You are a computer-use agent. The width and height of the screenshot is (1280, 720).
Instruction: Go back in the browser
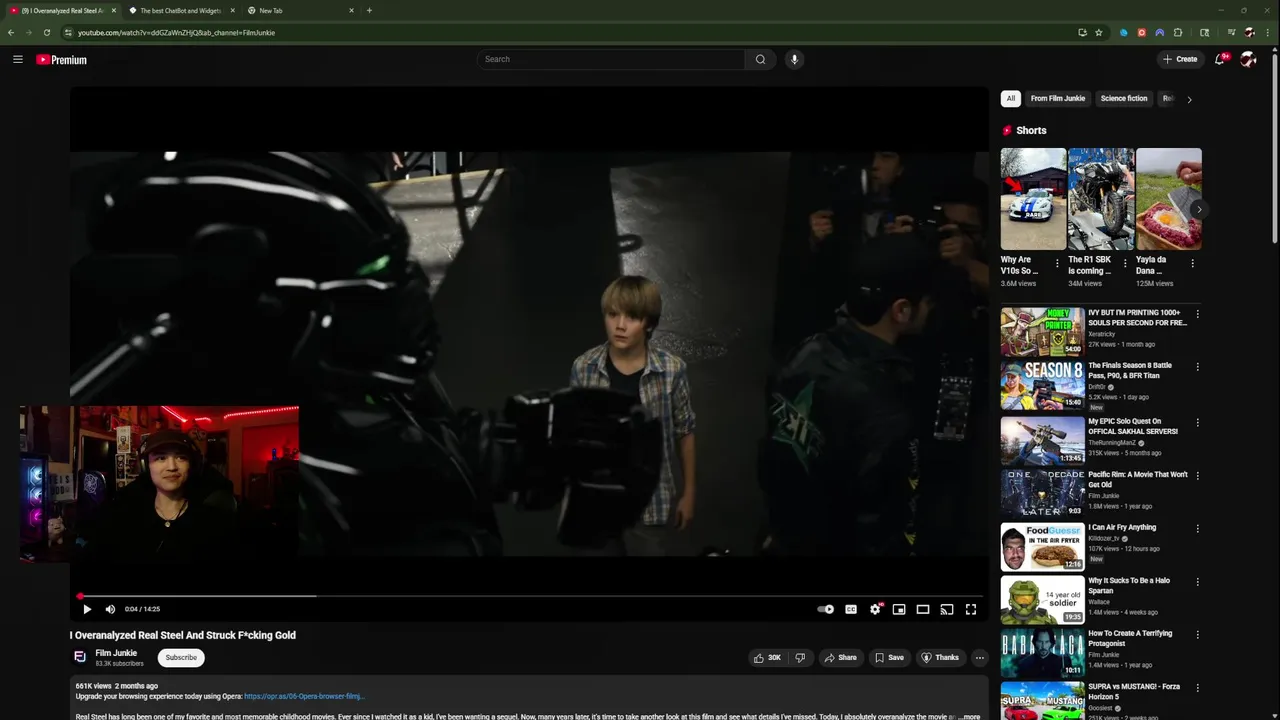[x=11, y=33]
